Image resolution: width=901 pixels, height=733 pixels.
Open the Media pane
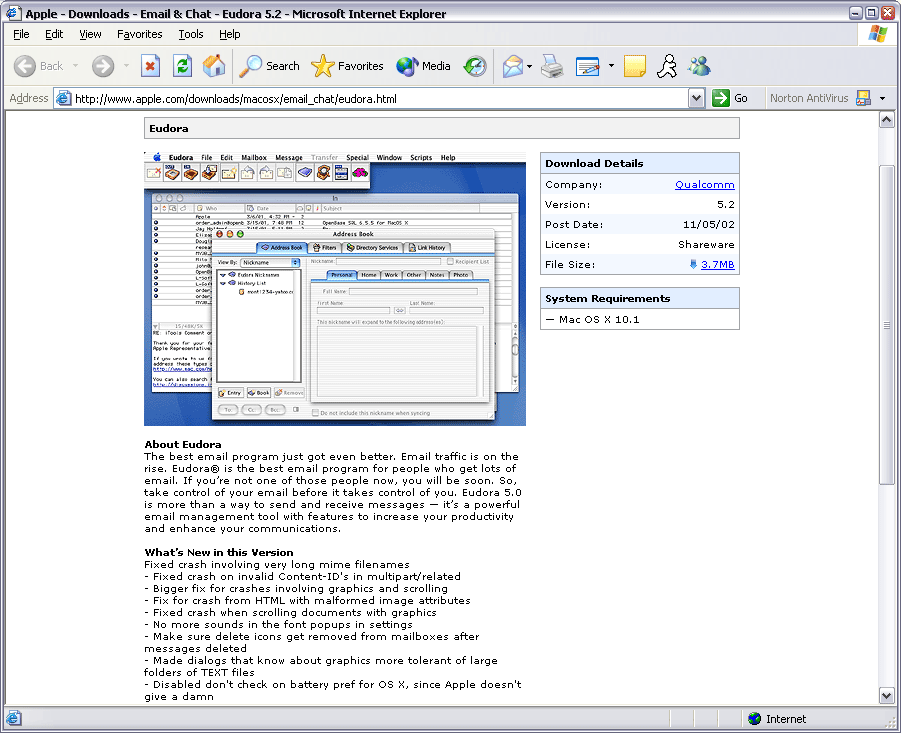423,66
